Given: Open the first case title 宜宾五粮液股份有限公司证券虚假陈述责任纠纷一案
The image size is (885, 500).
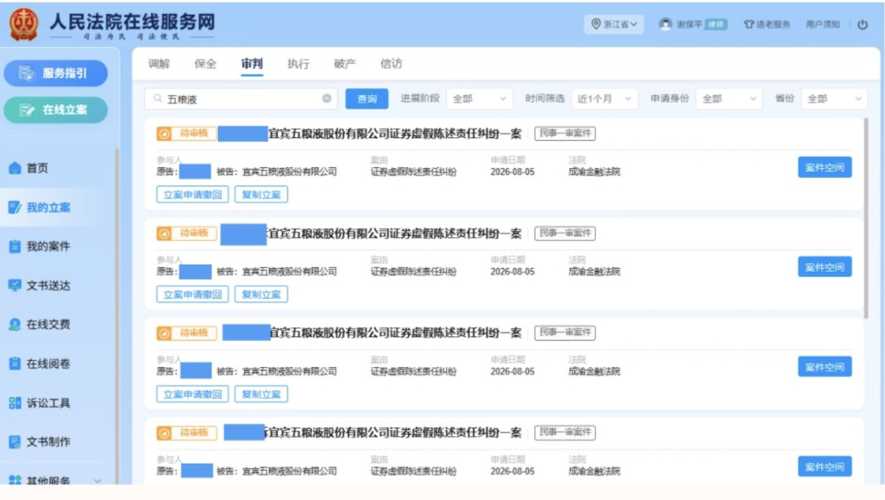Looking at the screenshot, I should [x=395, y=134].
